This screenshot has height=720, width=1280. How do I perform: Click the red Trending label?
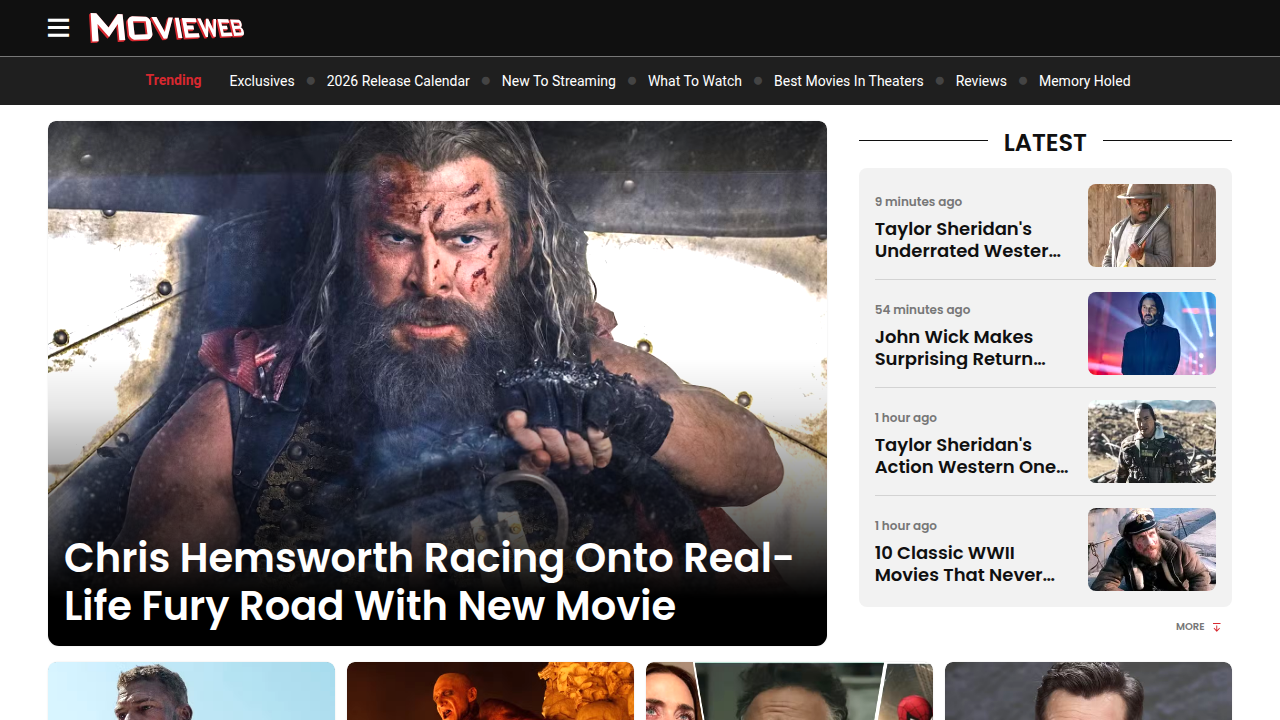tap(174, 80)
